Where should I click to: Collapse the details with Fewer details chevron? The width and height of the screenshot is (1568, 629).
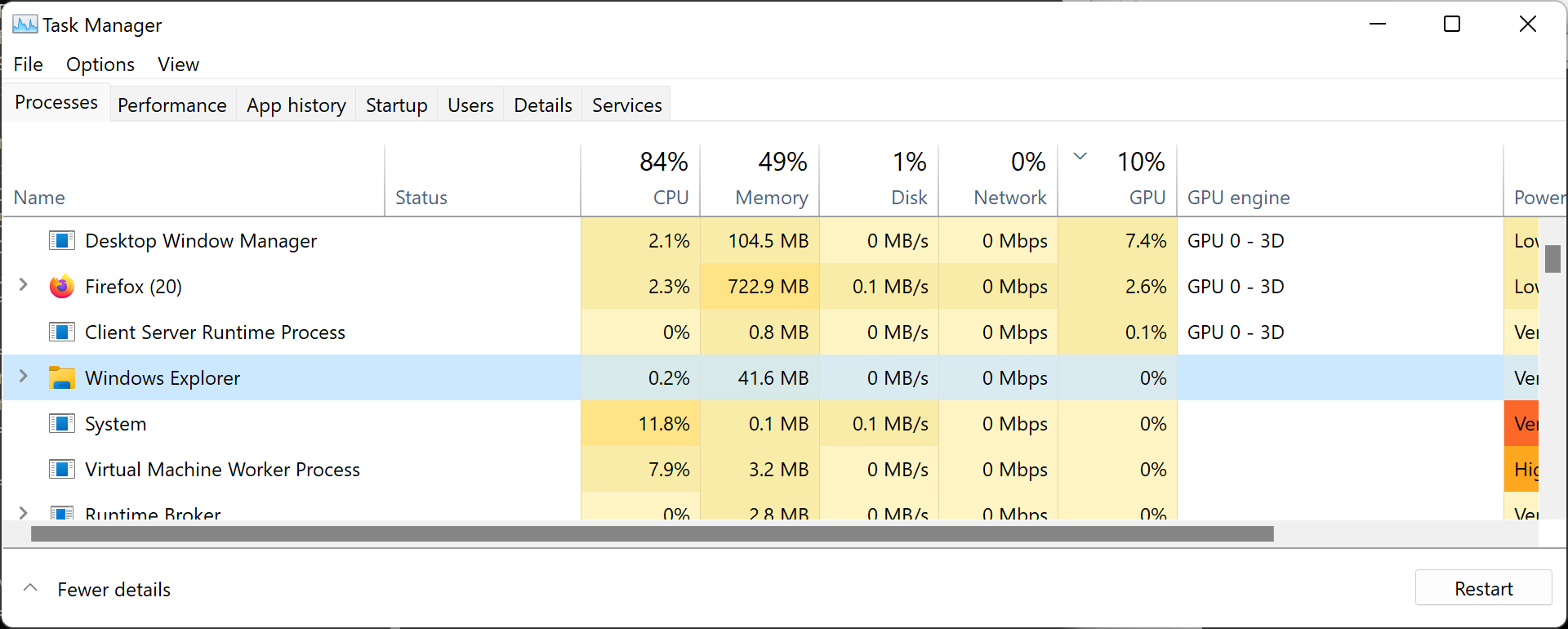pyautogui.click(x=30, y=587)
